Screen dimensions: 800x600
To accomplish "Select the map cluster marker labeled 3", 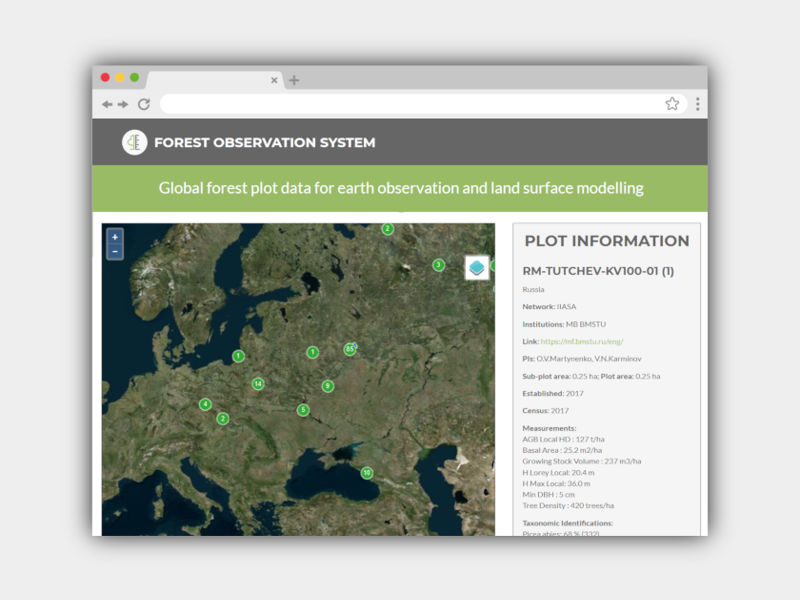I will [438, 265].
